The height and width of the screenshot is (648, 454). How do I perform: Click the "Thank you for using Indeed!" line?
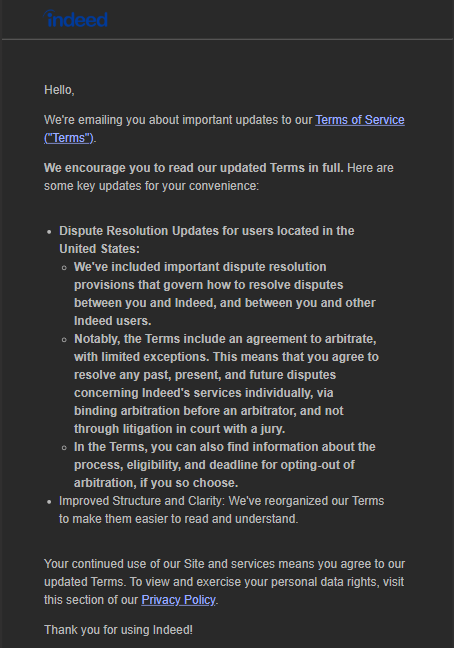[x=118, y=630]
